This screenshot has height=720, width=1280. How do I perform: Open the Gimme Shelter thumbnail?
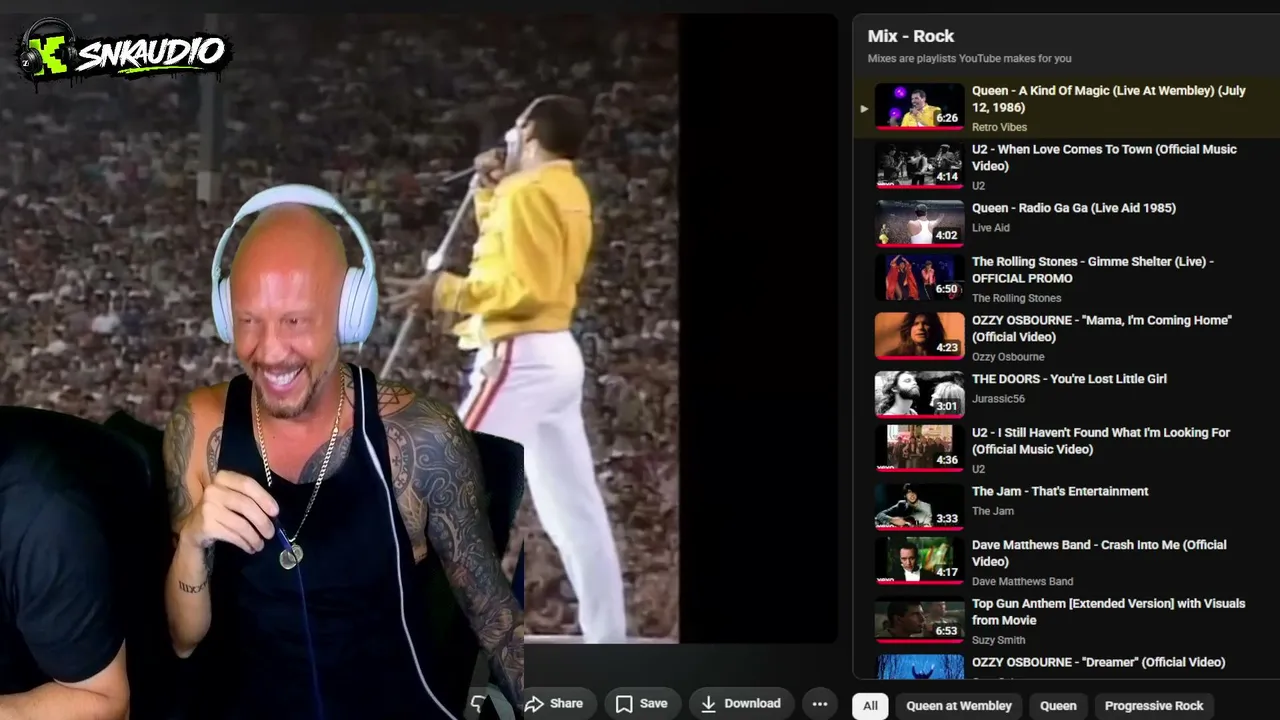tap(919, 278)
